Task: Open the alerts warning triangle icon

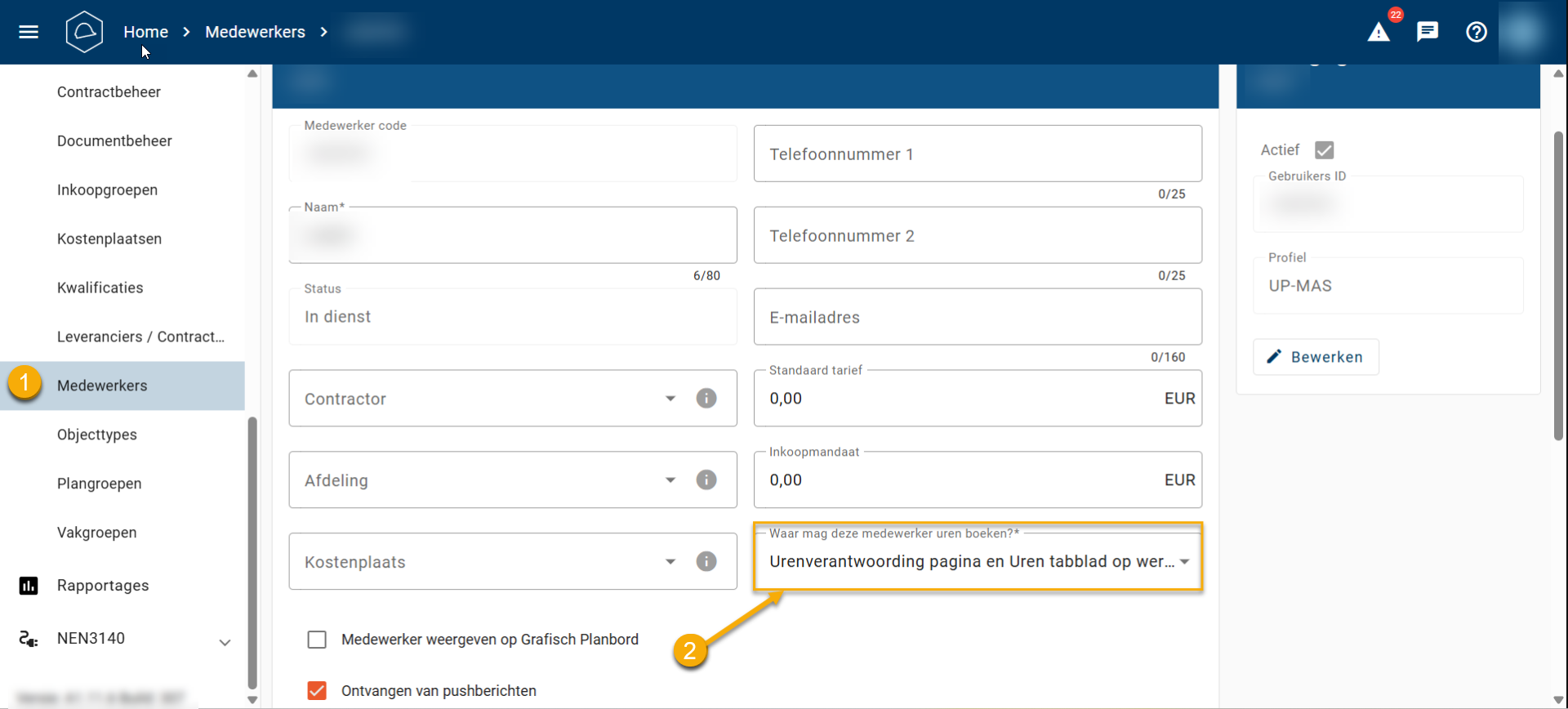Action: pyautogui.click(x=1379, y=32)
